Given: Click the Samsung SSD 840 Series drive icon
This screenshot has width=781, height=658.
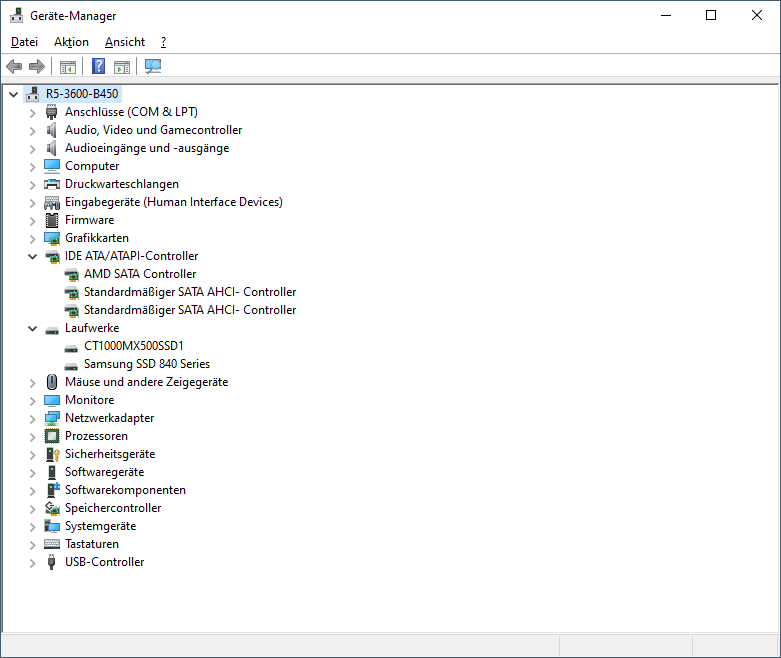Looking at the screenshot, I should (x=71, y=365).
